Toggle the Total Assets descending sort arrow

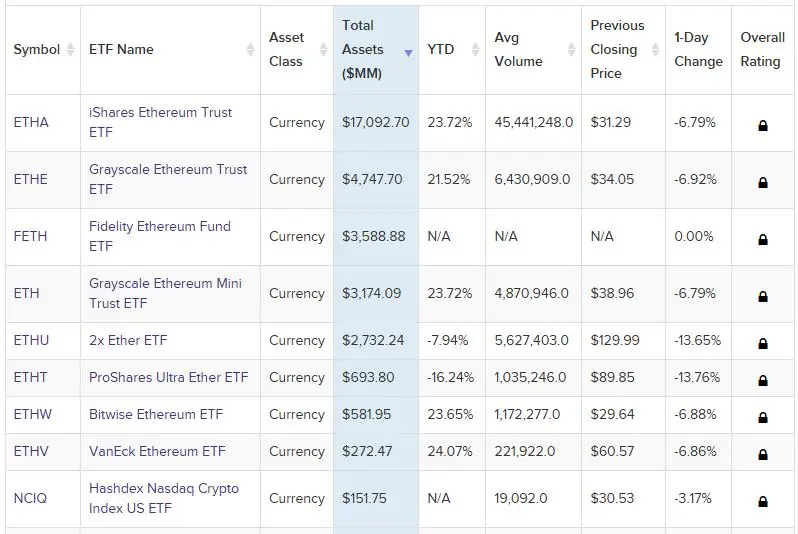[408, 52]
